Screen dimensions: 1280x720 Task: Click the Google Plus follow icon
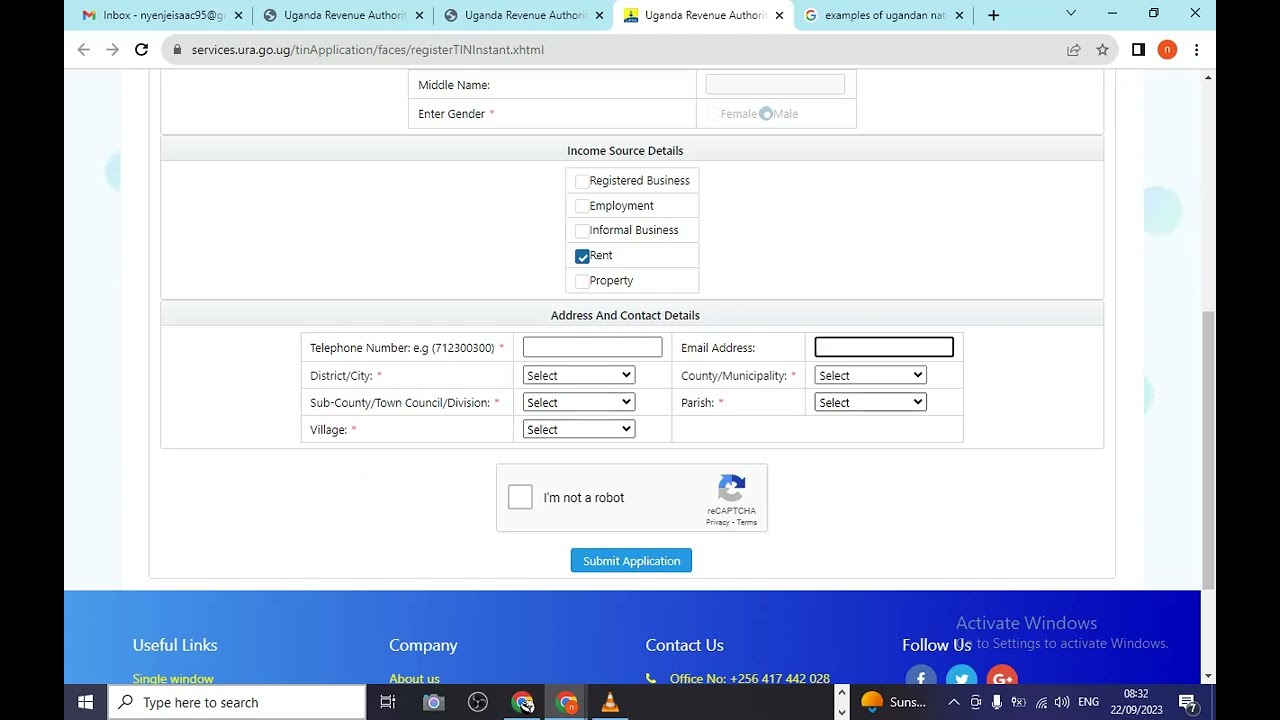click(x=1002, y=679)
